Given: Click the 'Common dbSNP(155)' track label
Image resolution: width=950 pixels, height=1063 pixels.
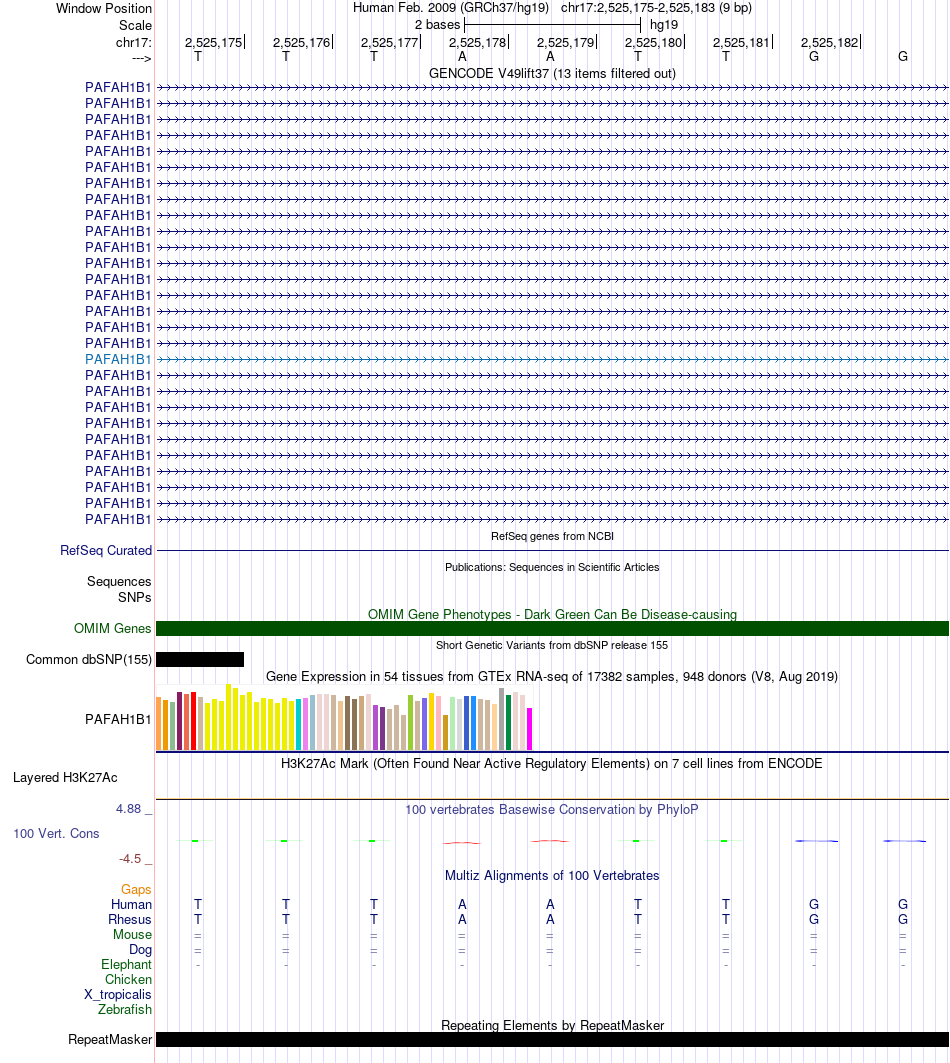Looking at the screenshot, I should pos(89,660).
